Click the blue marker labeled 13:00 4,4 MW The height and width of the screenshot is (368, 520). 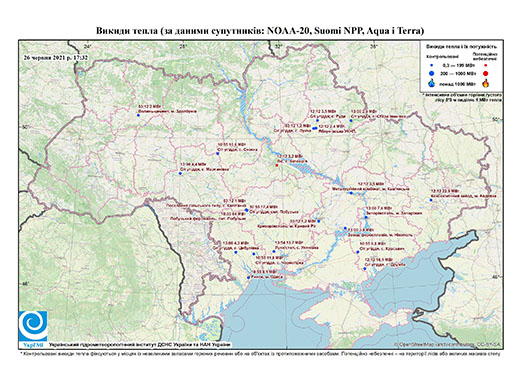180,173
